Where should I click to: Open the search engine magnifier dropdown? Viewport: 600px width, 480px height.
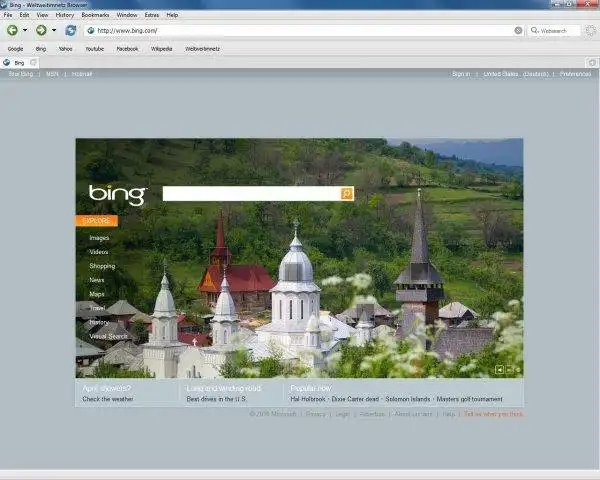[x=535, y=30]
